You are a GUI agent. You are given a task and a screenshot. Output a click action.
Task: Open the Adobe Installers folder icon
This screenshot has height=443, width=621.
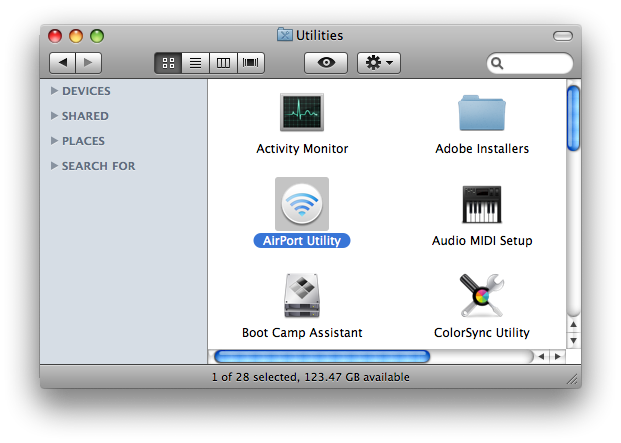pos(482,113)
